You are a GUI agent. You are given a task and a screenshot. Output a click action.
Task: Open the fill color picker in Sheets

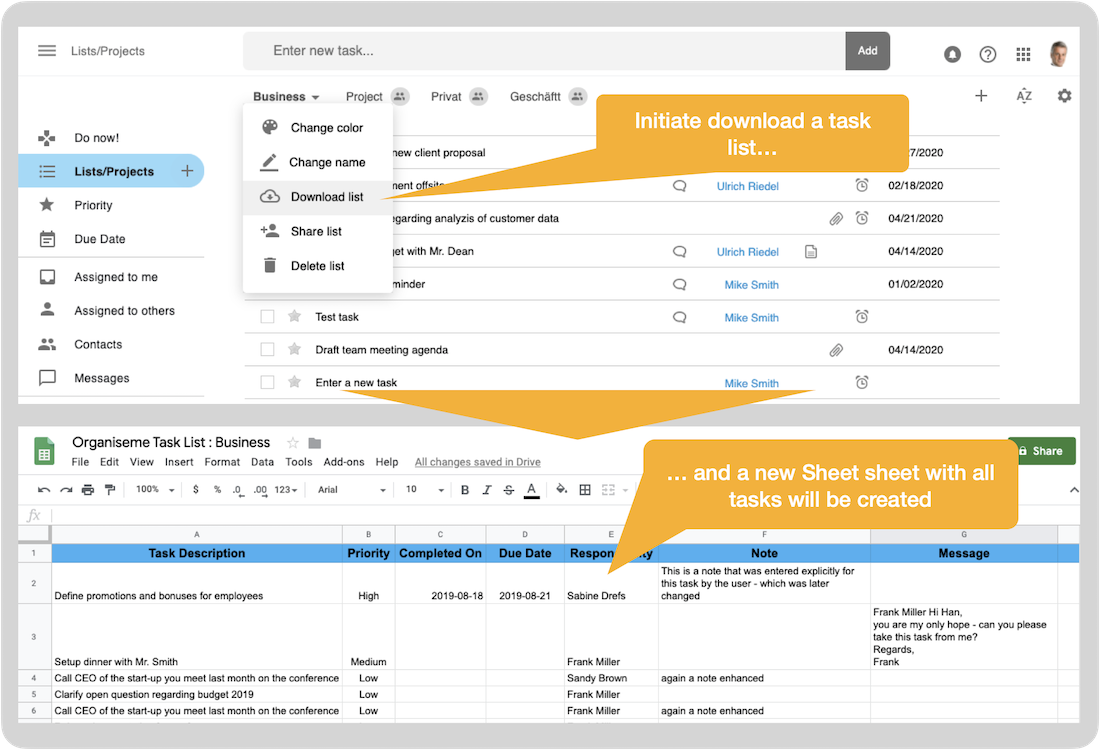561,490
